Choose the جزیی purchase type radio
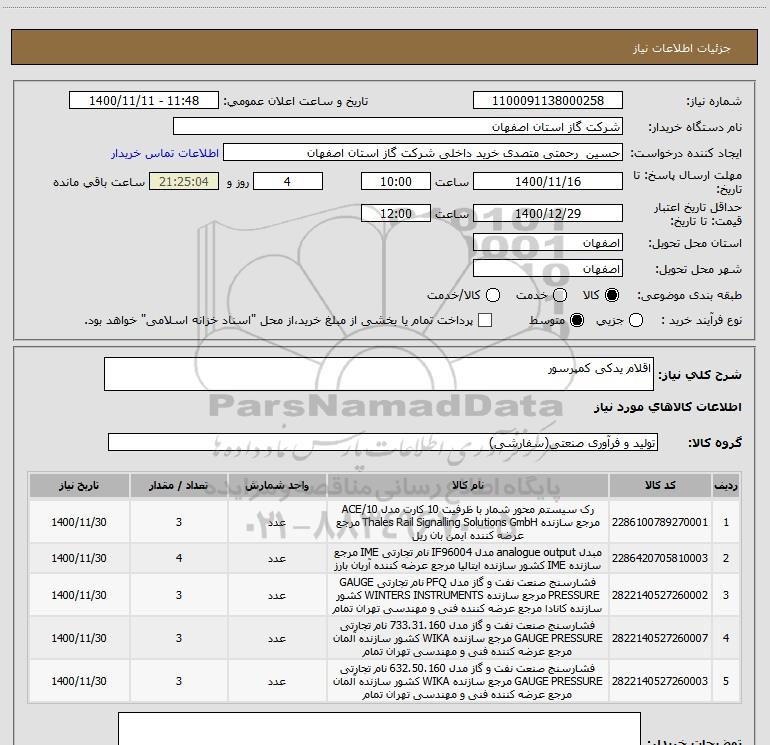The height and width of the screenshot is (745, 770). coord(636,320)
